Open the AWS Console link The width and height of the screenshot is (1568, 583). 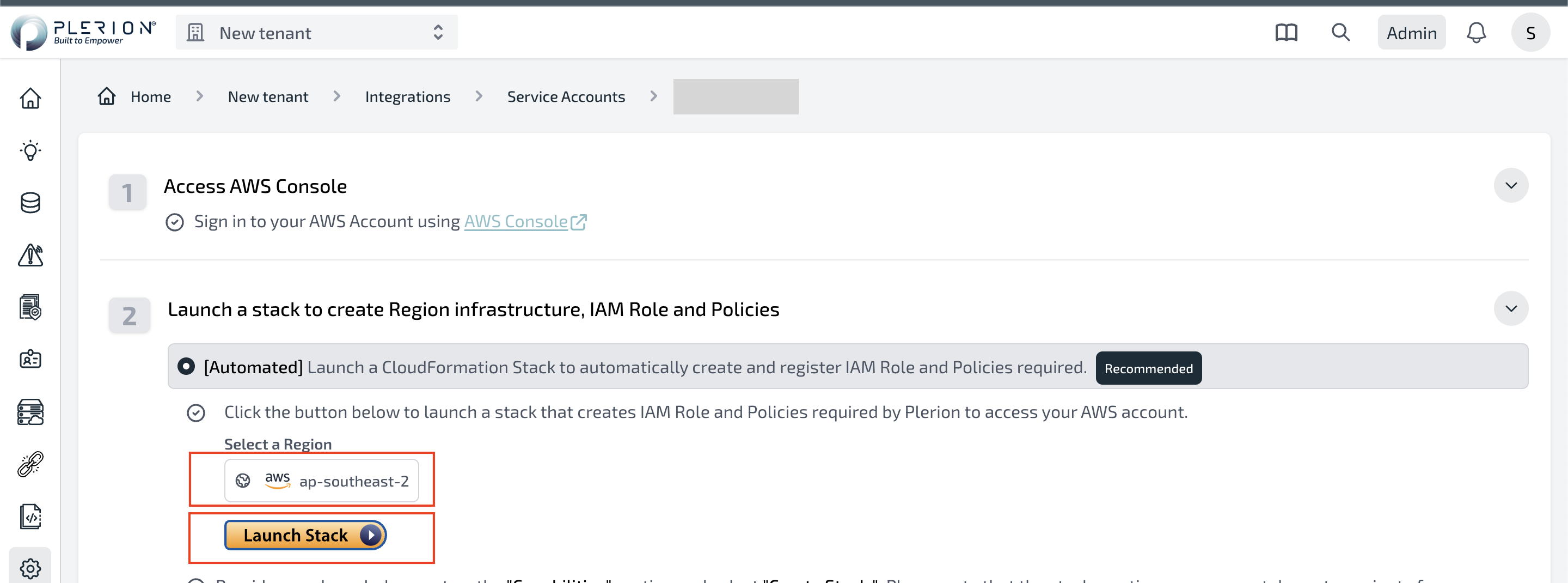[516, 222]
